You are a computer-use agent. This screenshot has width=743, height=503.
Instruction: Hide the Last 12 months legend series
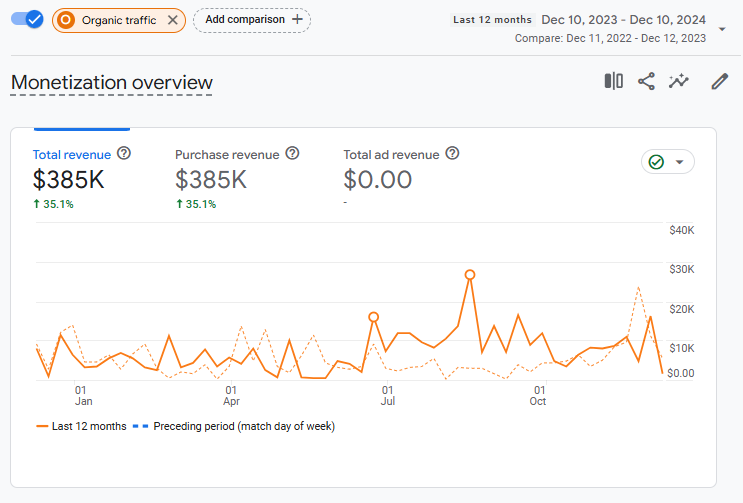pyautogui.click(x=81, y=426)
